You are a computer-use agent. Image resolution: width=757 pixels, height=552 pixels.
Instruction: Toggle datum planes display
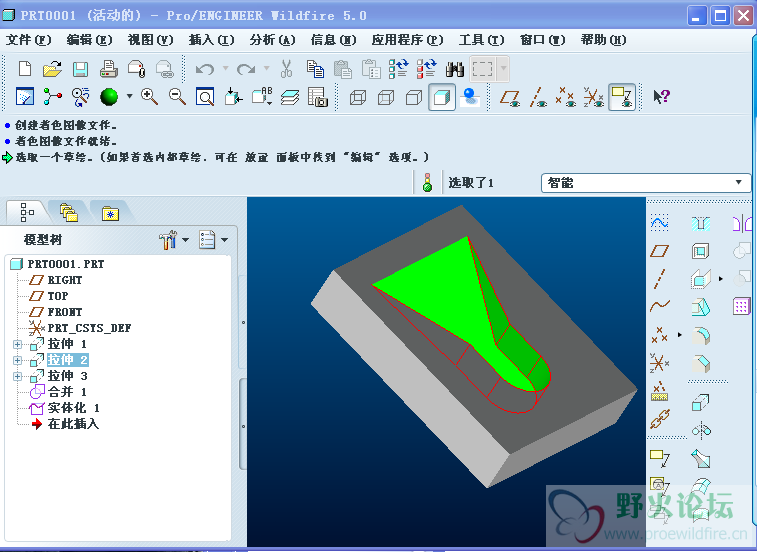pos(510,97)
